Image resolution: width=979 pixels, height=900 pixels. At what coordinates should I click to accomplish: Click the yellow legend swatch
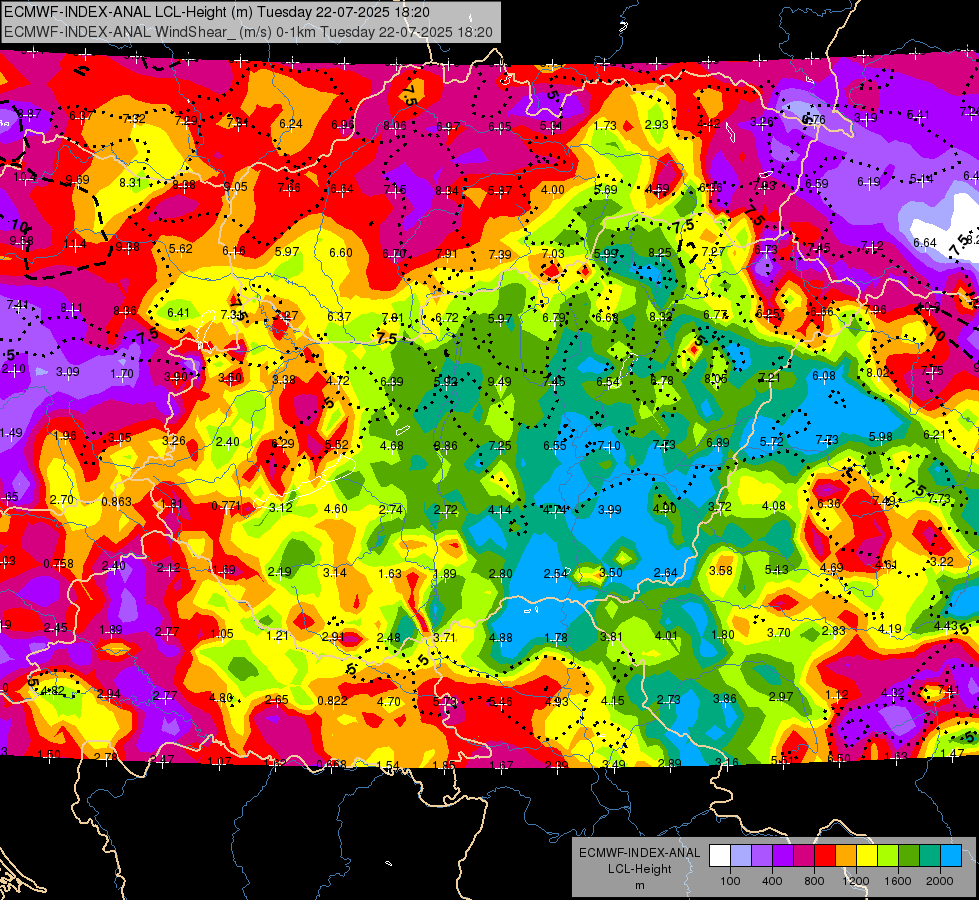coord(867,855)
